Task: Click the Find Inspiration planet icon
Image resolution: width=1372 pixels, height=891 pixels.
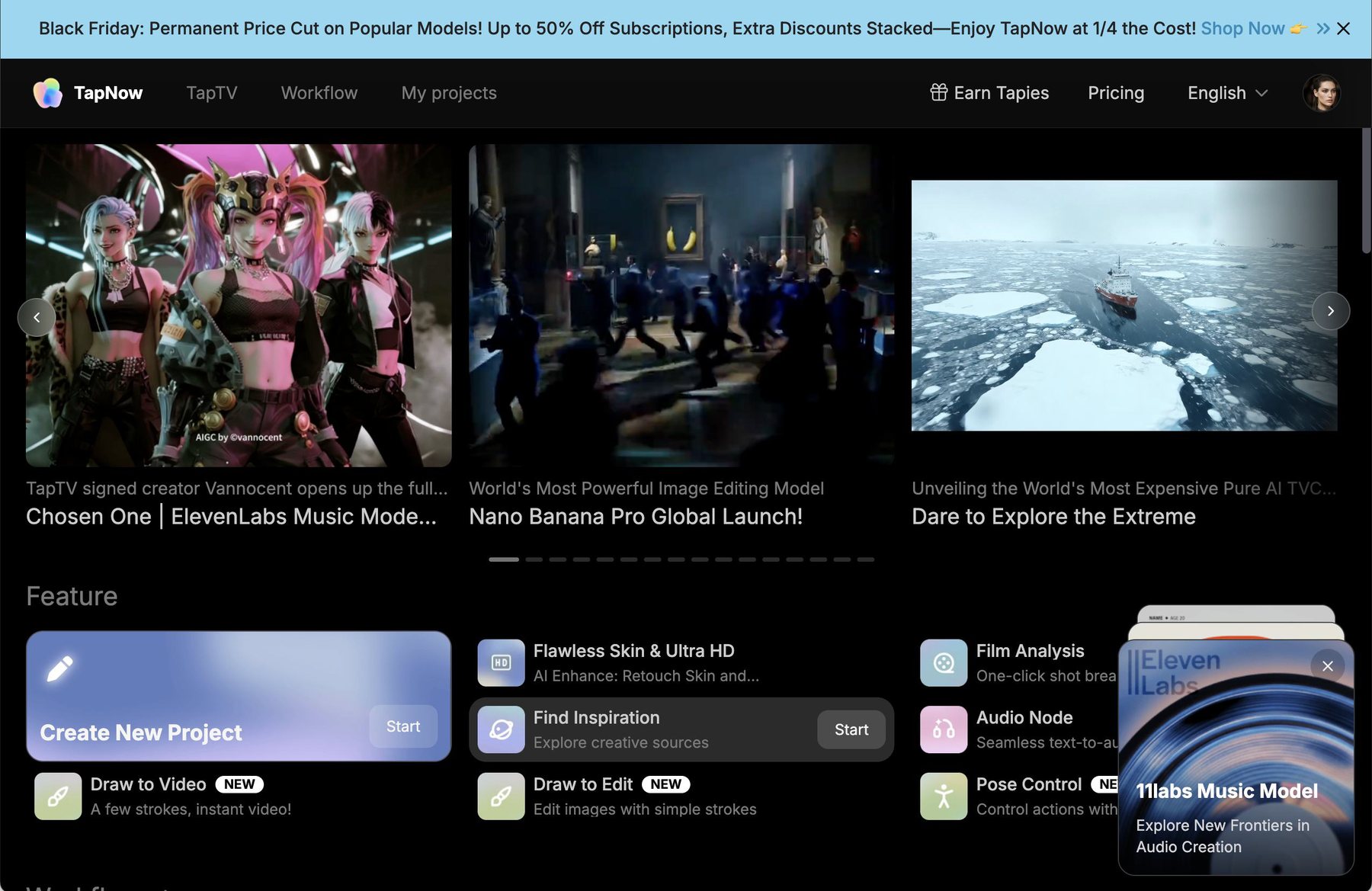Action: click(501, 729)
